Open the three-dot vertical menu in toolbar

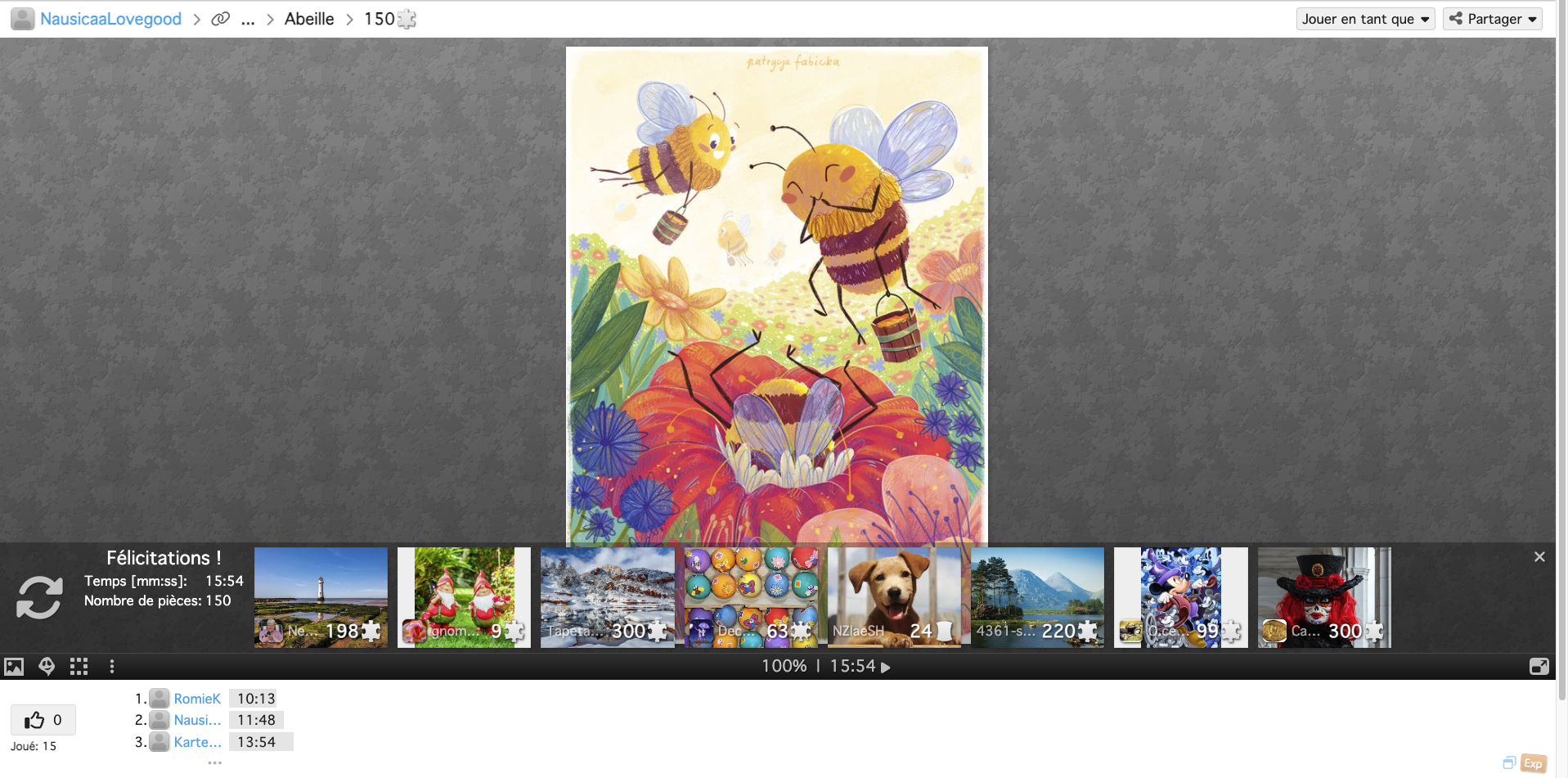pos(112,667)
